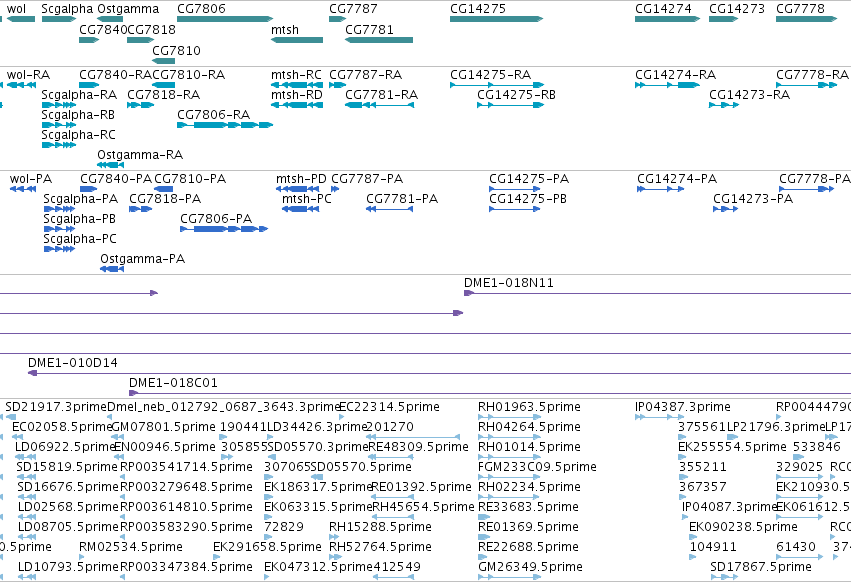Select EST SD17867.5prime
This screenshot has width=851, height=582.
(x=761, y=567)
